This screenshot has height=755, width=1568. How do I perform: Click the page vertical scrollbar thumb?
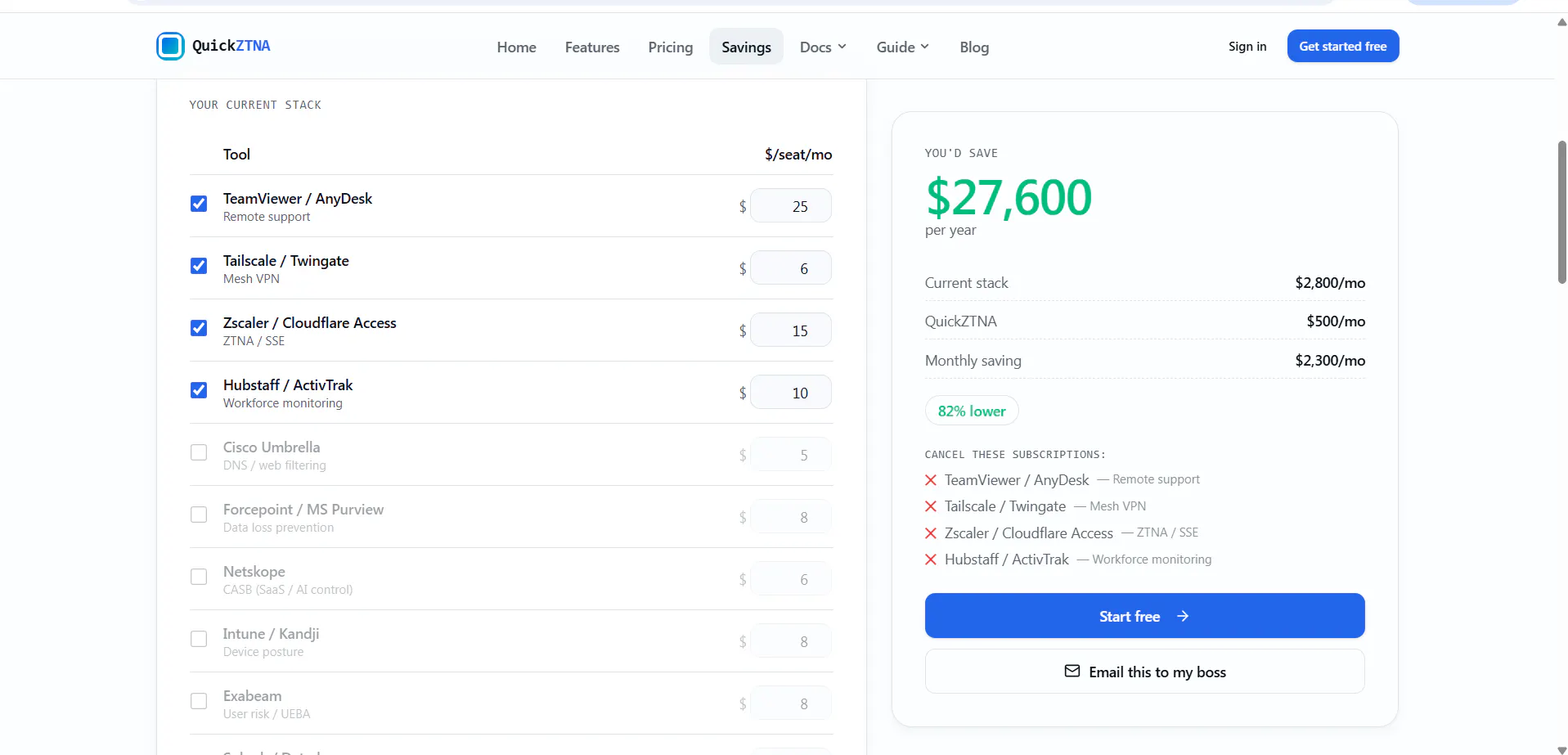(1561, 213)
